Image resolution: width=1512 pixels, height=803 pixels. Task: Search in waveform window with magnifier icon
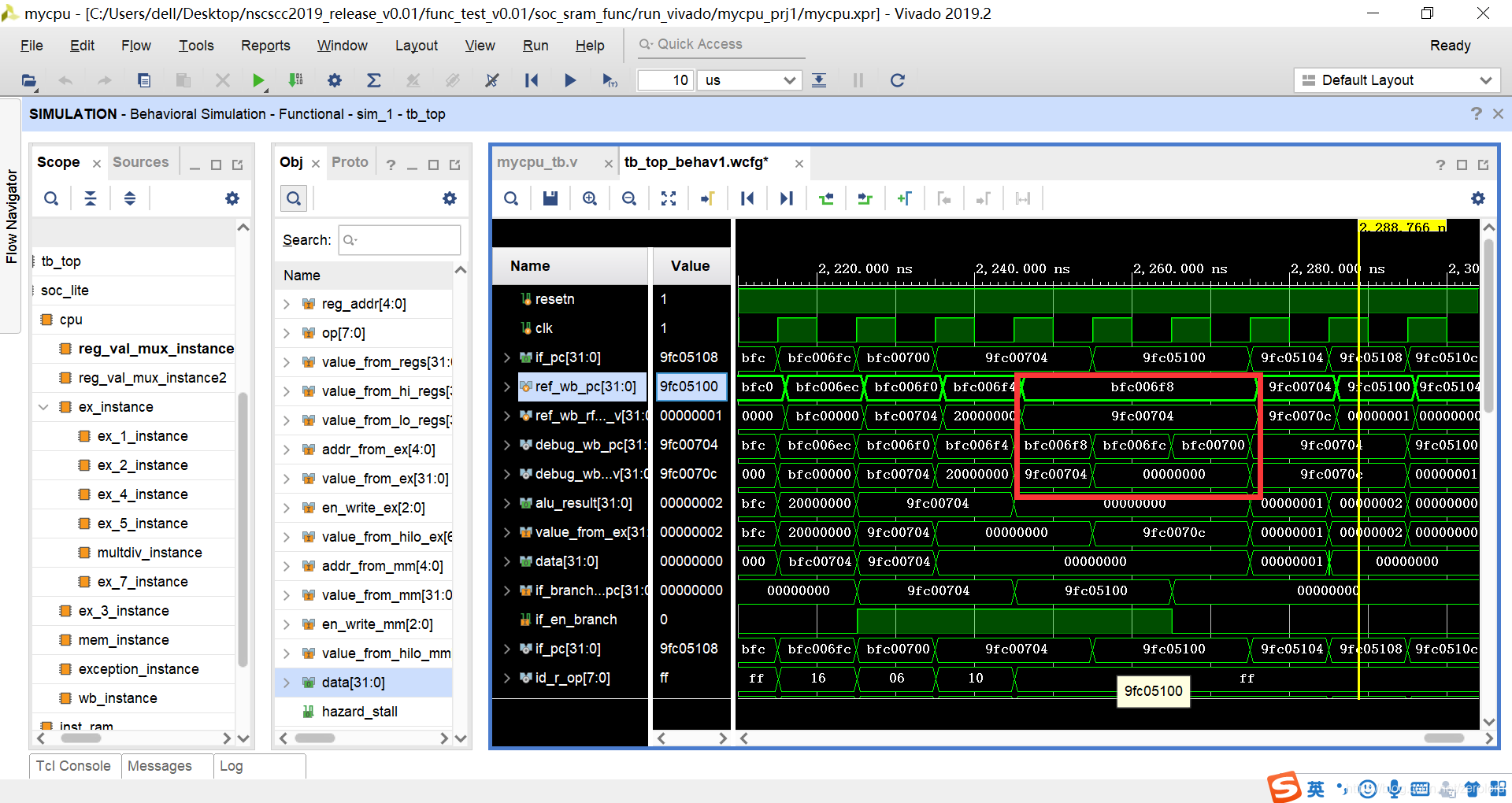pos(511,198)
